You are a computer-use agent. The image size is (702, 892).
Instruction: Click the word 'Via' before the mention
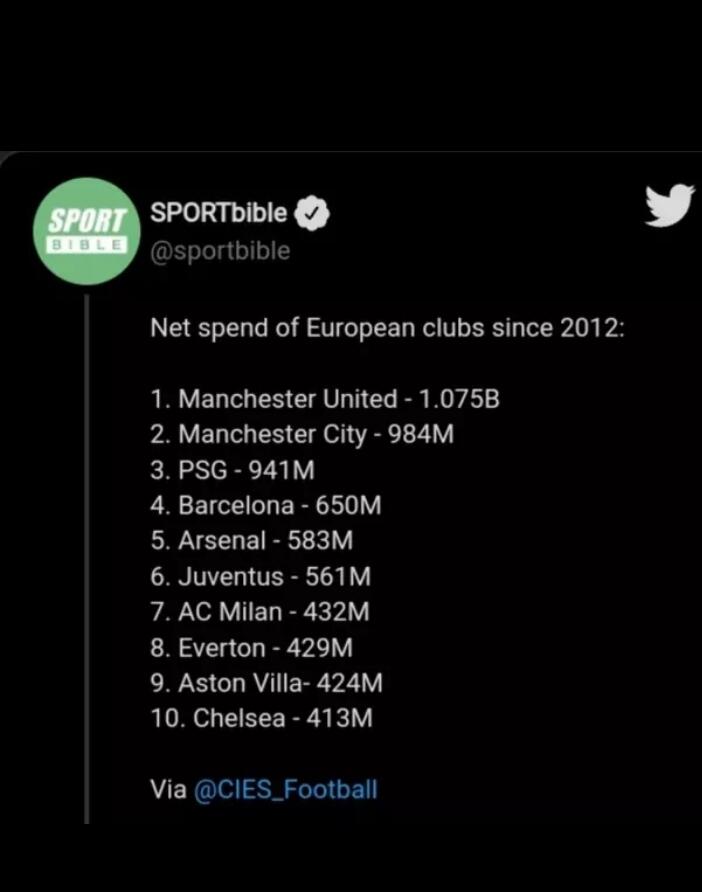[168, 789]
